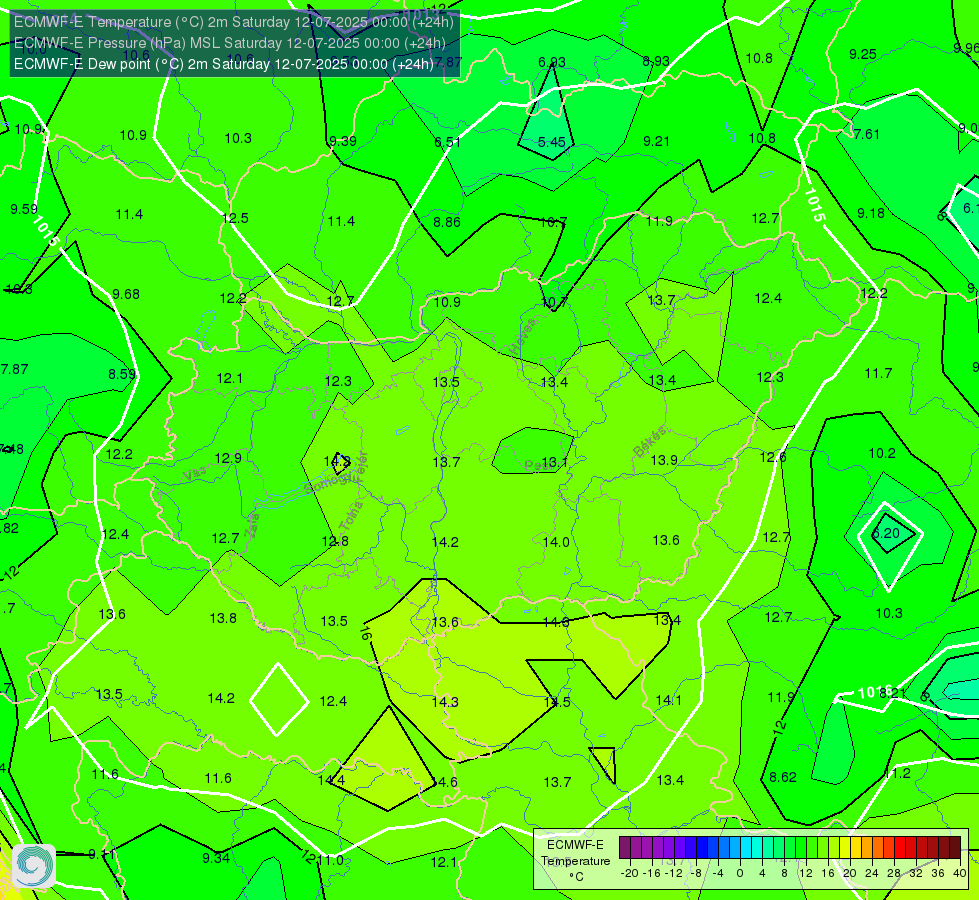
Task: Click the 8.86 temperature value
Action: pyautogui.click(x=447, y=222)
